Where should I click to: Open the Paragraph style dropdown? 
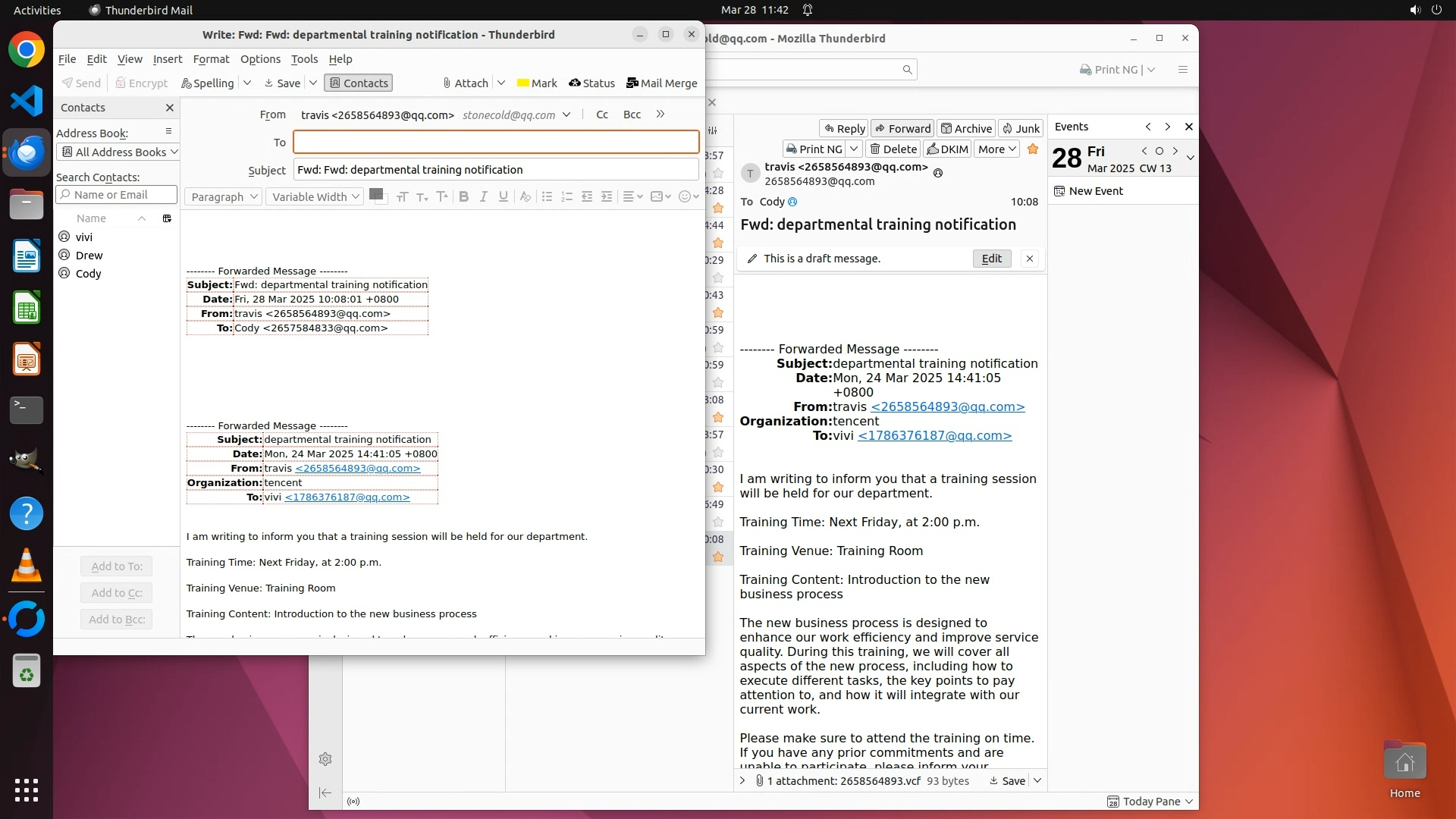[224, 197]
